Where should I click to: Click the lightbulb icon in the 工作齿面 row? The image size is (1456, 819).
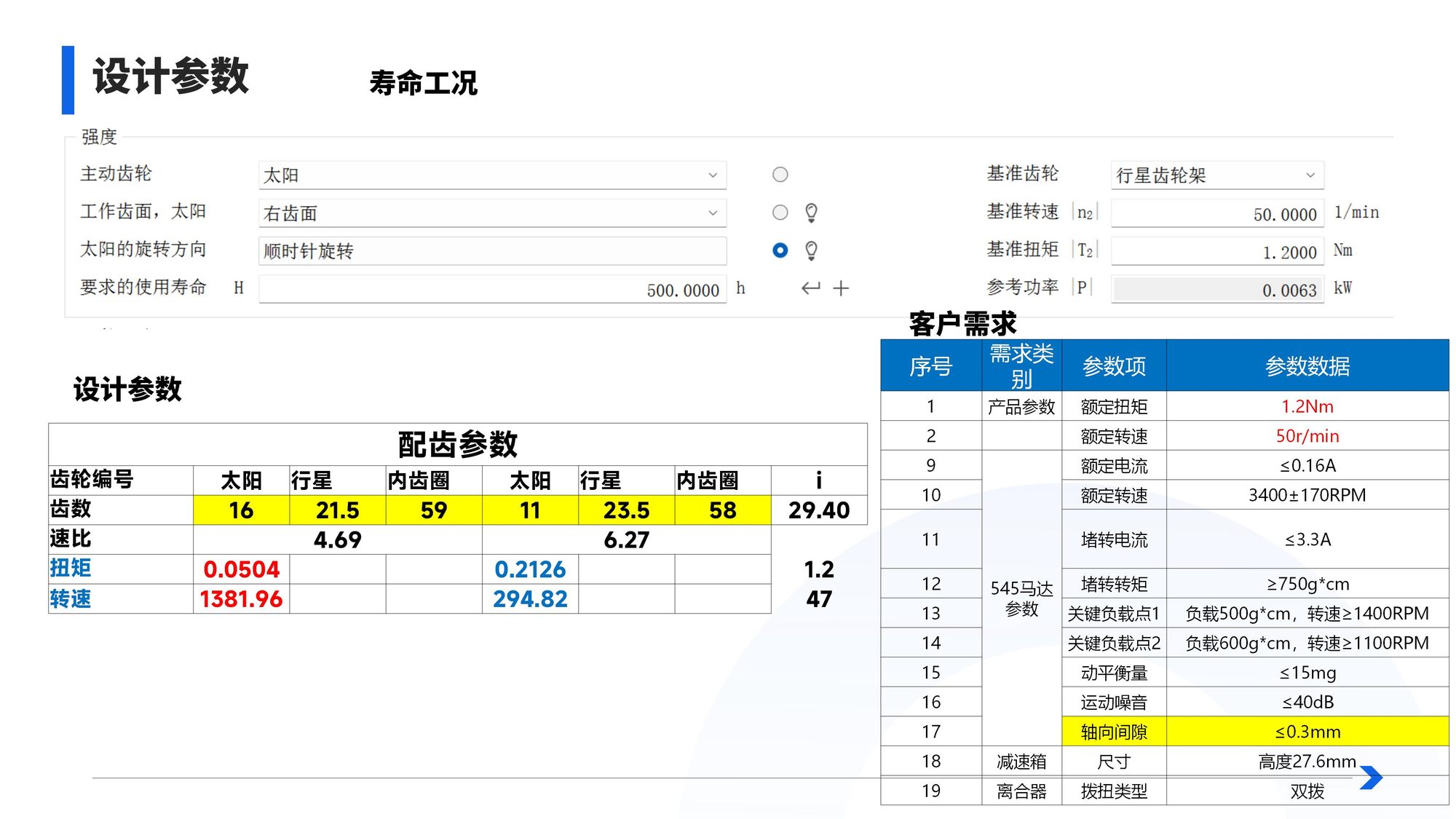point(811,213)
